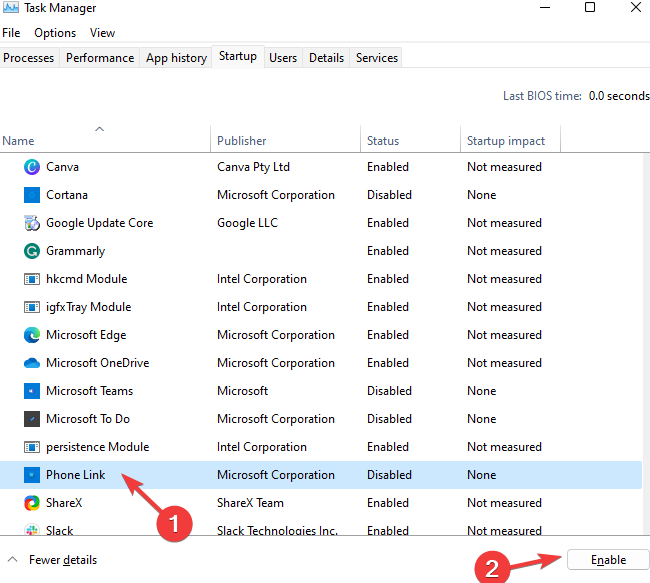Viewport: 650px width, 583px height.
Task: Open the App history tab
Action: 176,58
